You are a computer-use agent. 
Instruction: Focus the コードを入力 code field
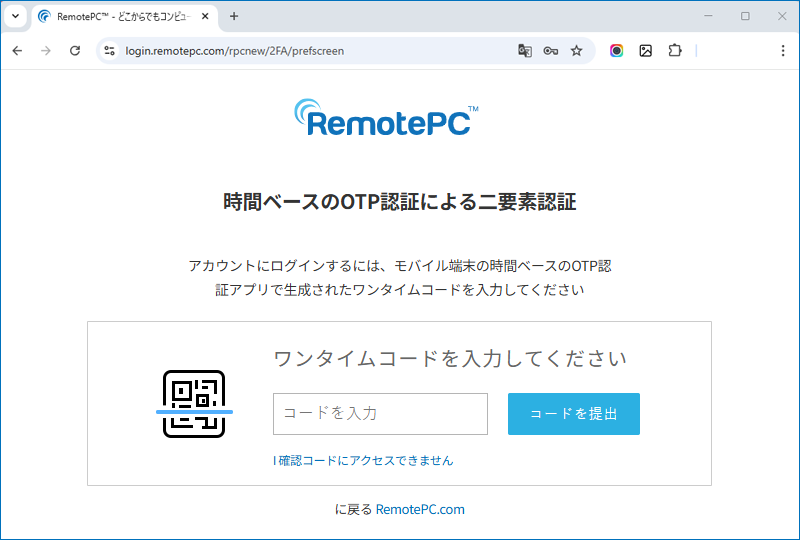(380, 413)
